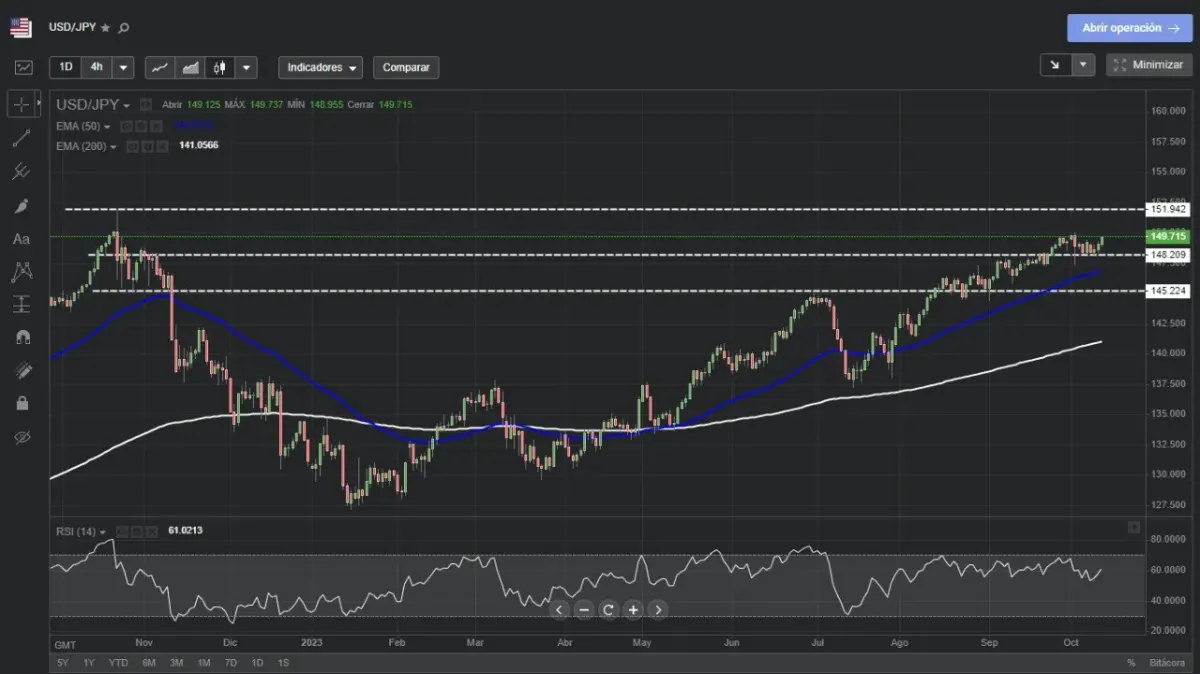
Task: Hide the RSI (14) indicator
Action: tap(121, 532)
